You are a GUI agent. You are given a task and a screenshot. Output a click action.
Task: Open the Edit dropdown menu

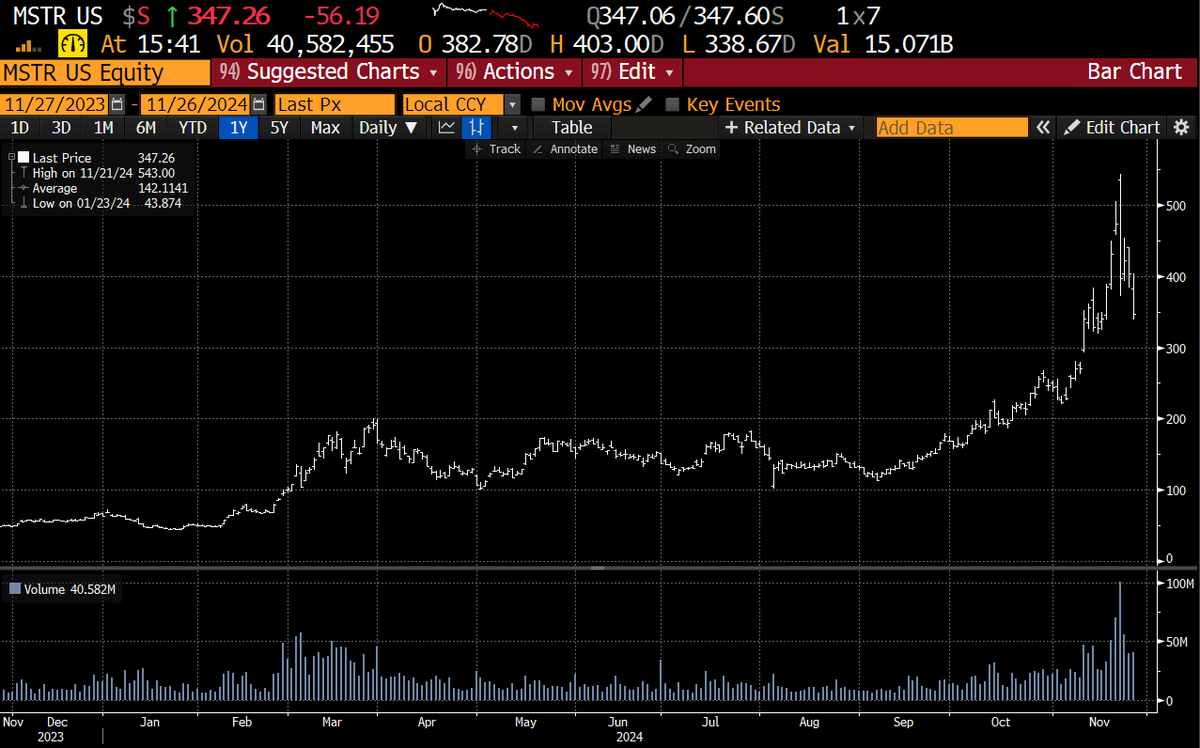[633, 72]
